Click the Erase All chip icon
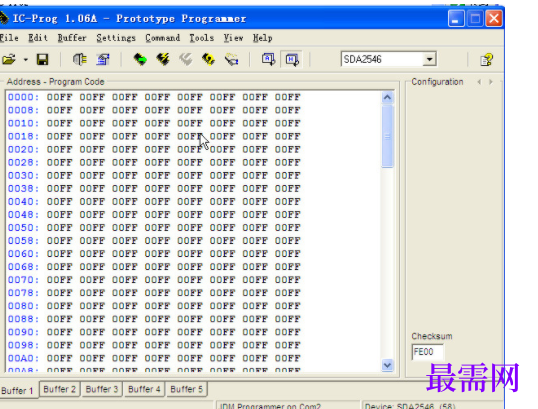Image resolution: width=538 pixels, height=409 pixels. point(209,60)
